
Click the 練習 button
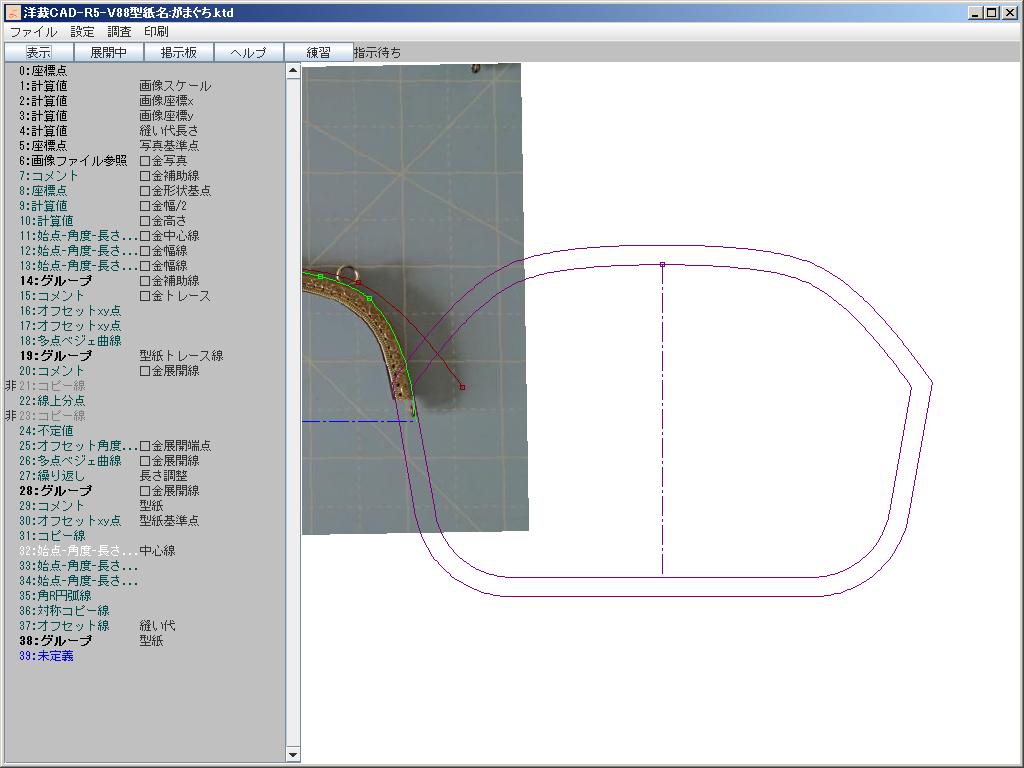tap(319, 52)
